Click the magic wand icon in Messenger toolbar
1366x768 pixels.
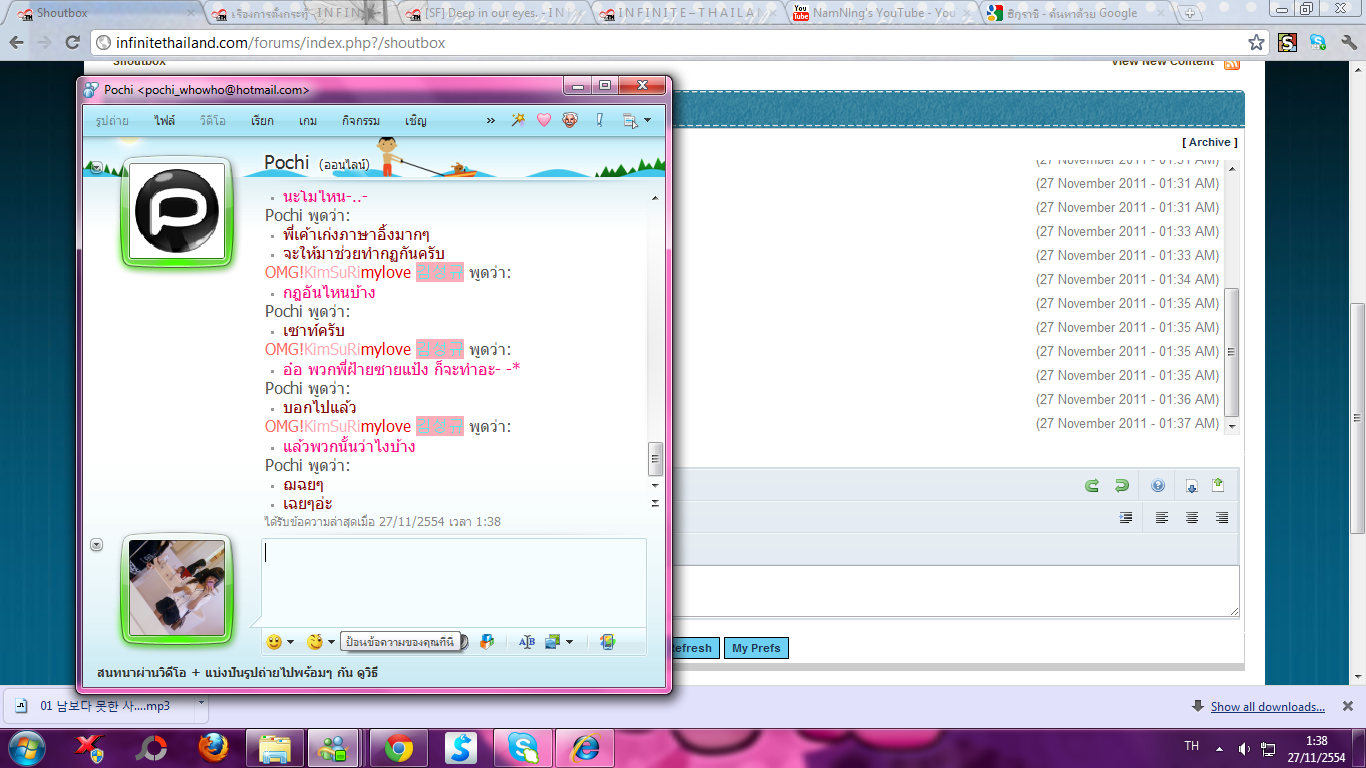point(518,120)
